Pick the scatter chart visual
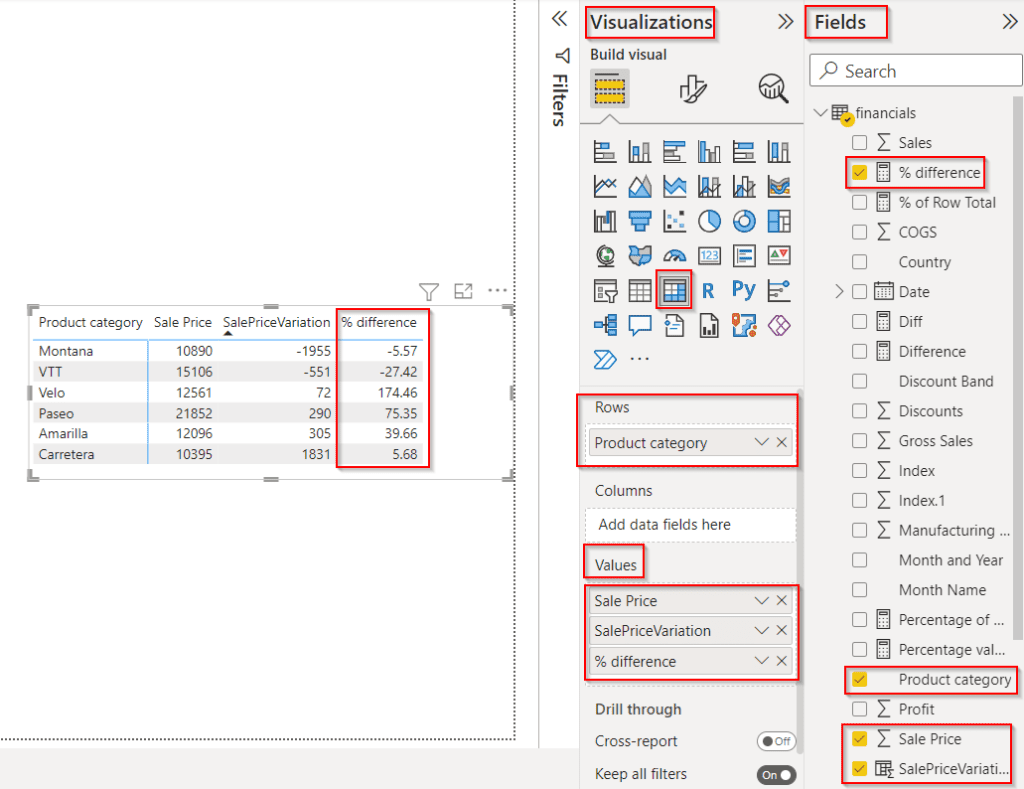Viewport: 1024px width, 789px height. click(x=675, y=221)
